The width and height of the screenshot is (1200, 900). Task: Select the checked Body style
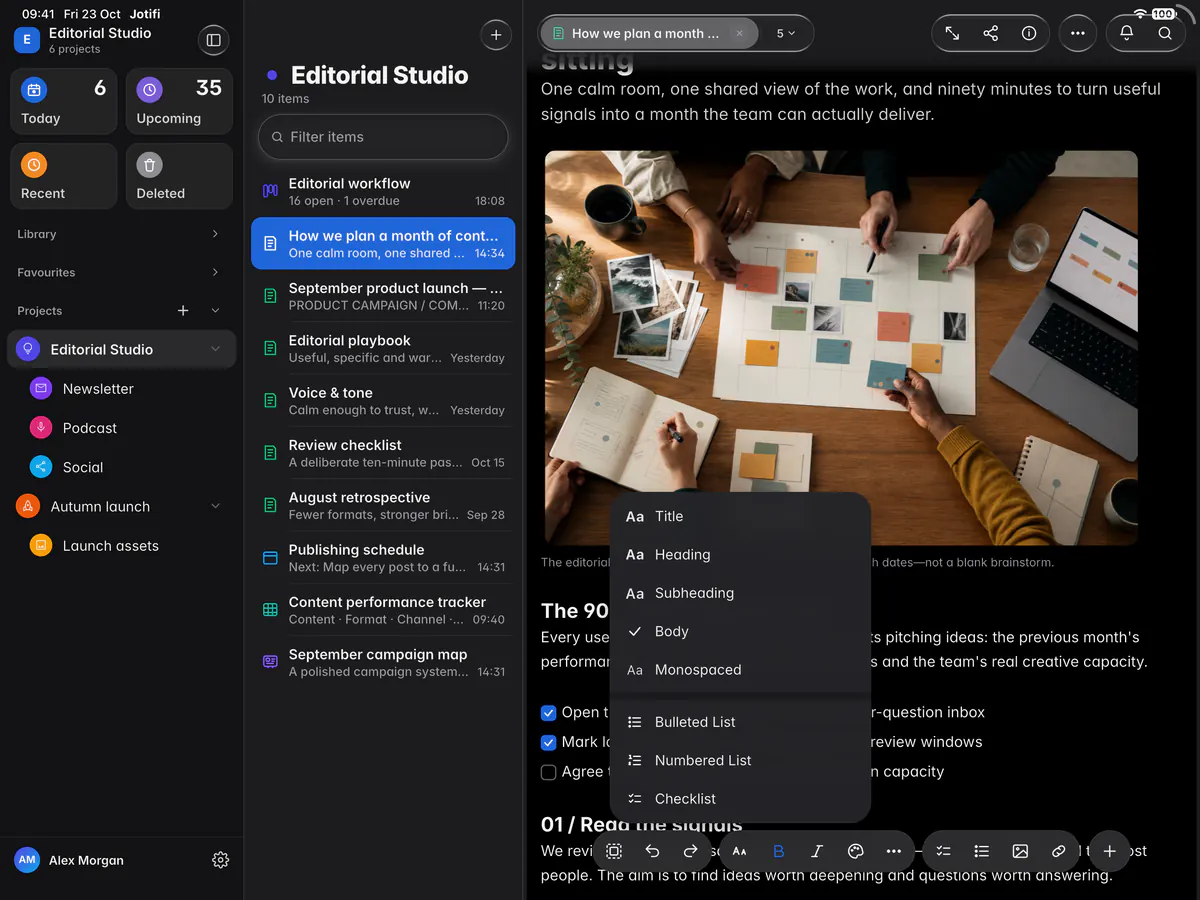tap(740, 632)
